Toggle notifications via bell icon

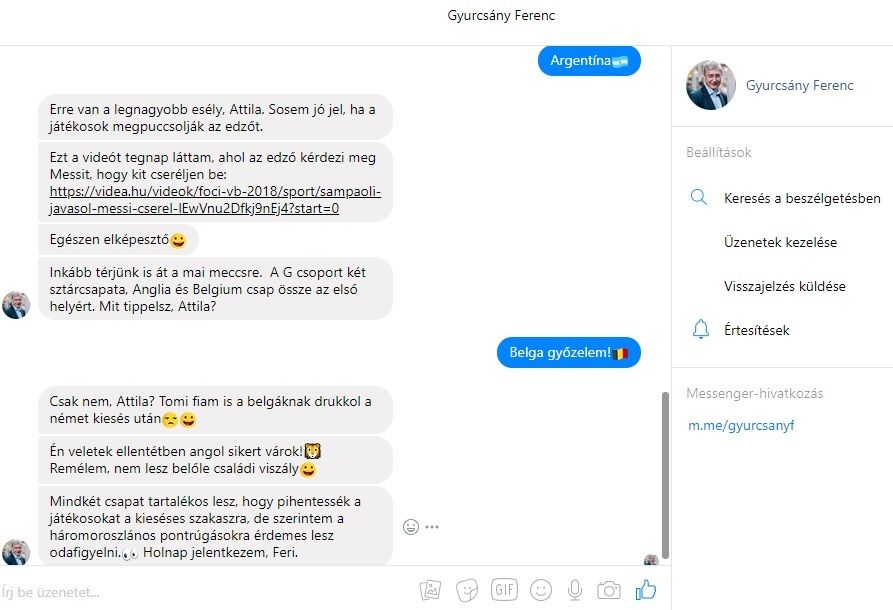(x=701, y=330)
